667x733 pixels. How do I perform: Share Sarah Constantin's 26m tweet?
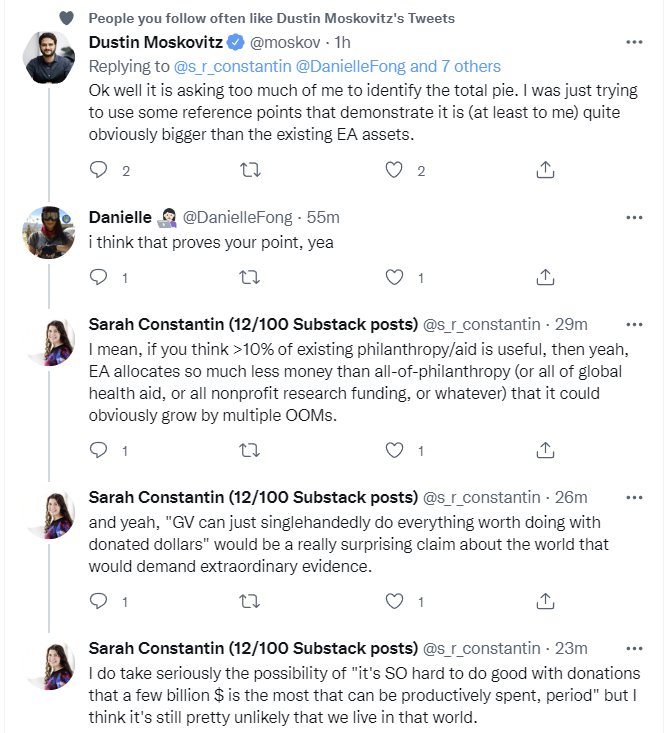545,601
